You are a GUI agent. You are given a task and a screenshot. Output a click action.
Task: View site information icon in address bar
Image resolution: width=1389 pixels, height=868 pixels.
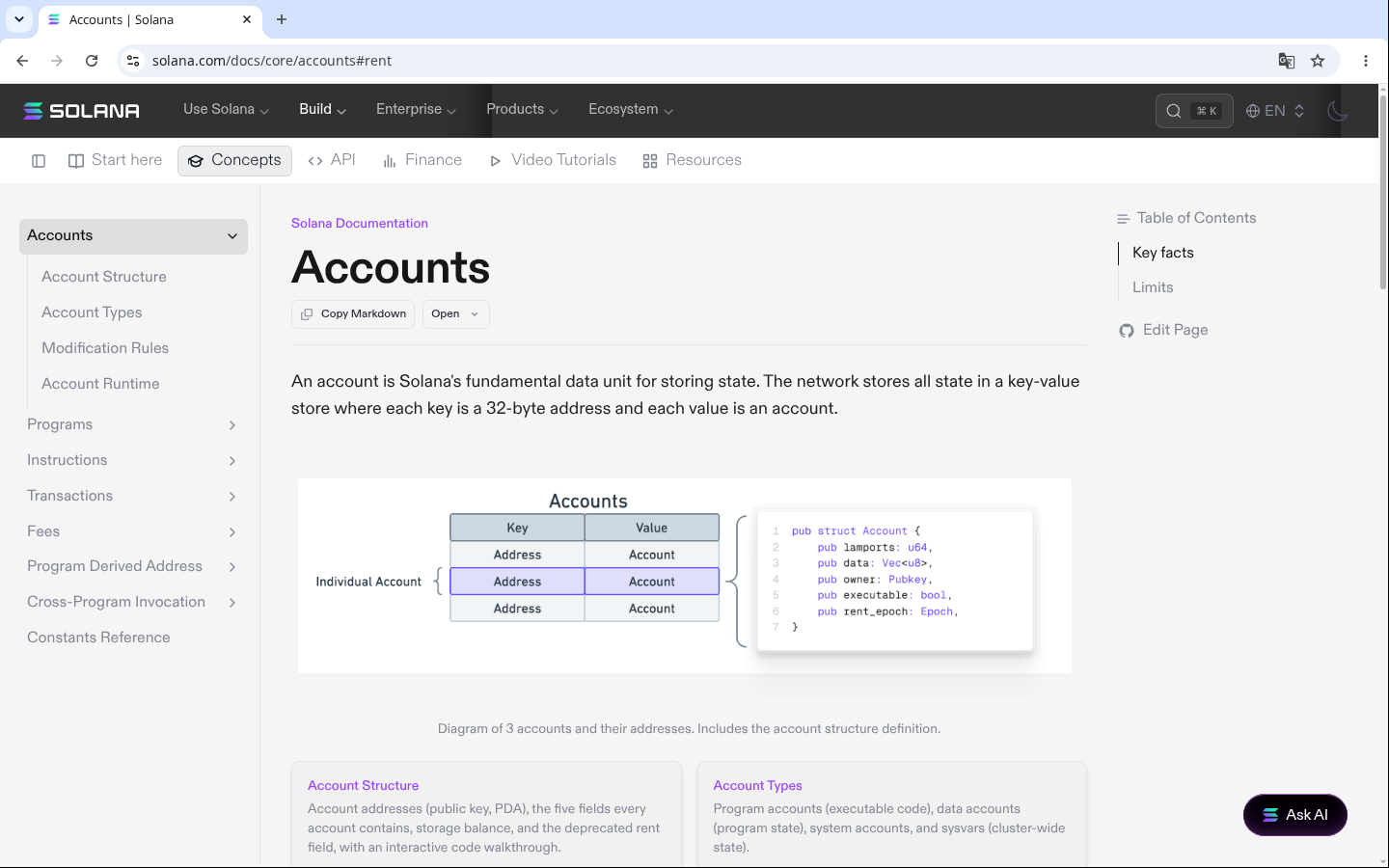133,61
